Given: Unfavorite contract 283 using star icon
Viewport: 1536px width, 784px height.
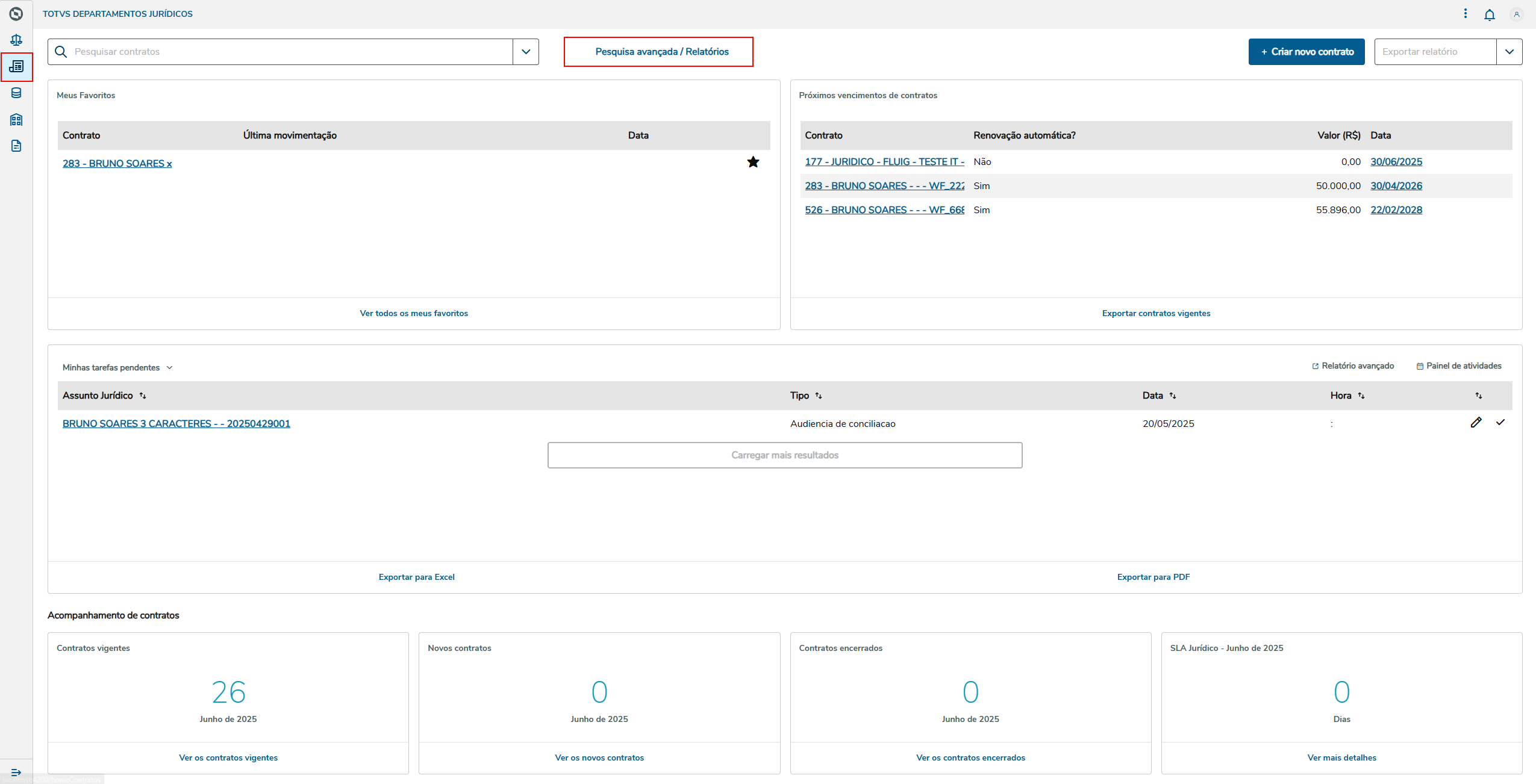Looking at the screenshot, I should click(753, 162).
